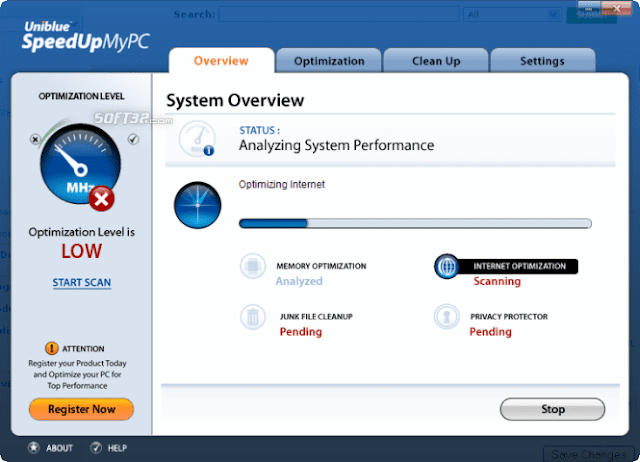The width and height of the screenshot is (640, 462).
Task: Click the Register Now button
Action: [x=82, y=409]
